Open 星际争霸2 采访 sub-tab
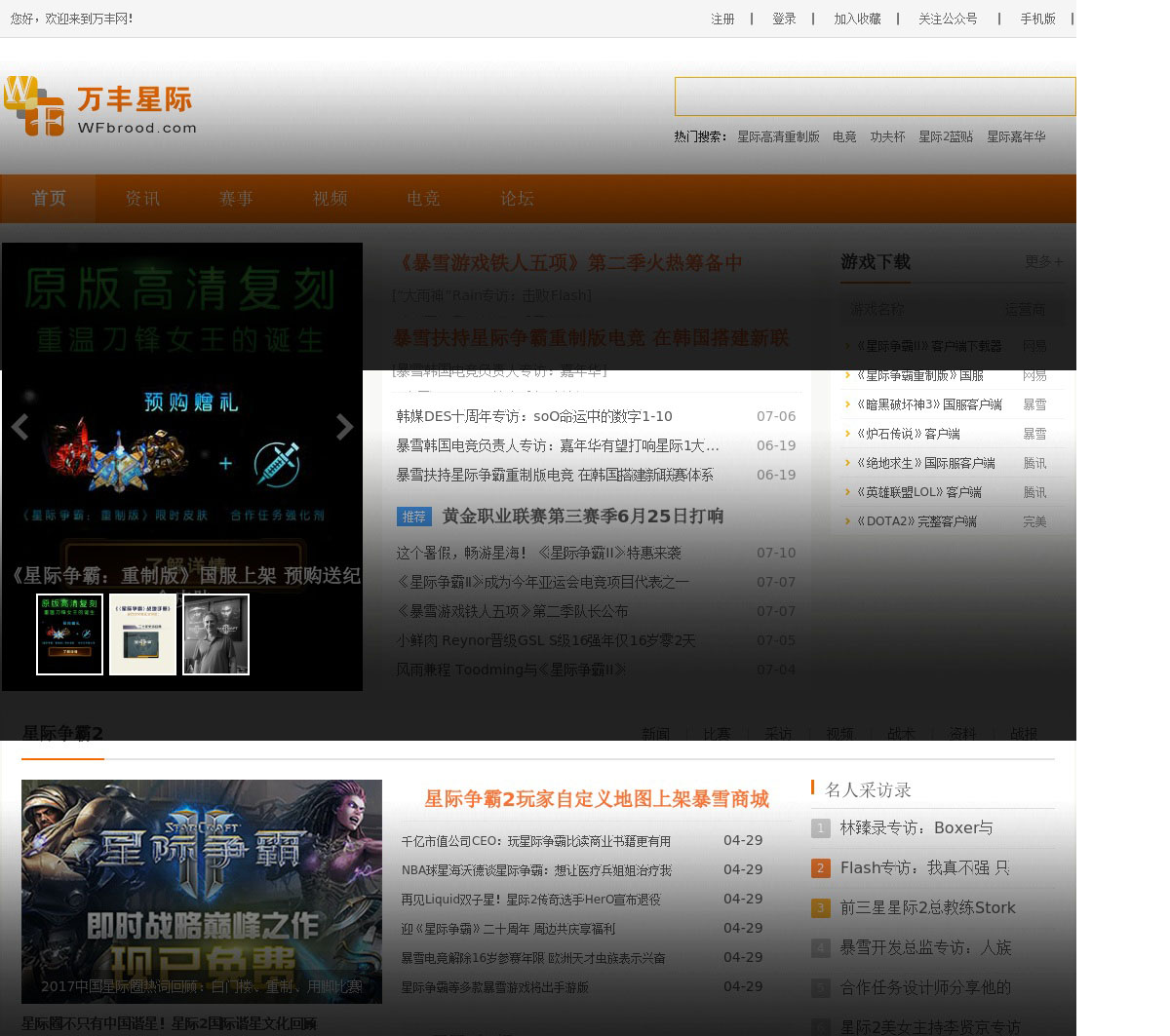This screenshot has width=1170, height=1036. click(x=778, y=734)
